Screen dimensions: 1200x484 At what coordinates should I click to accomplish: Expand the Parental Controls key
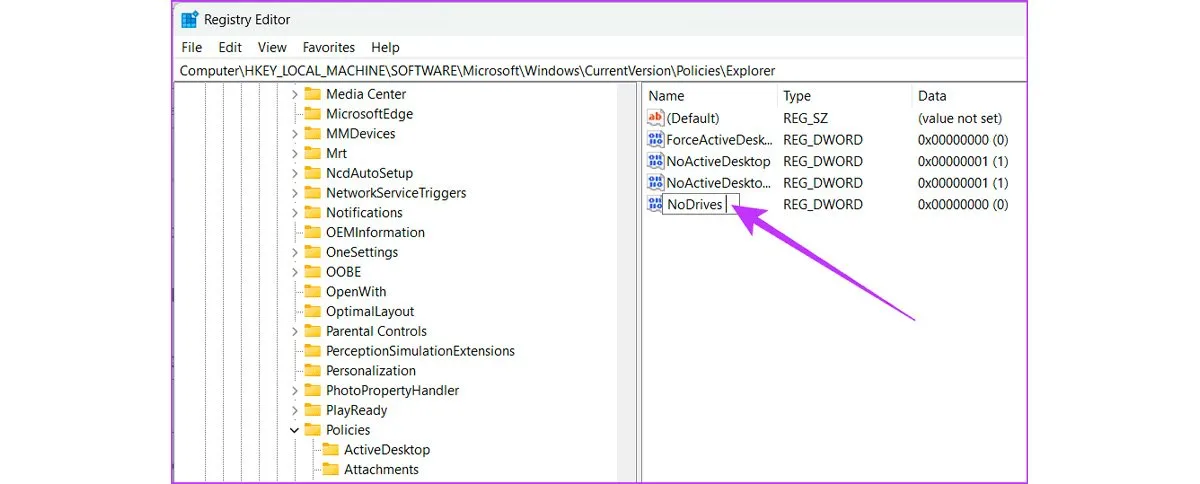click(x=294, y=331)
